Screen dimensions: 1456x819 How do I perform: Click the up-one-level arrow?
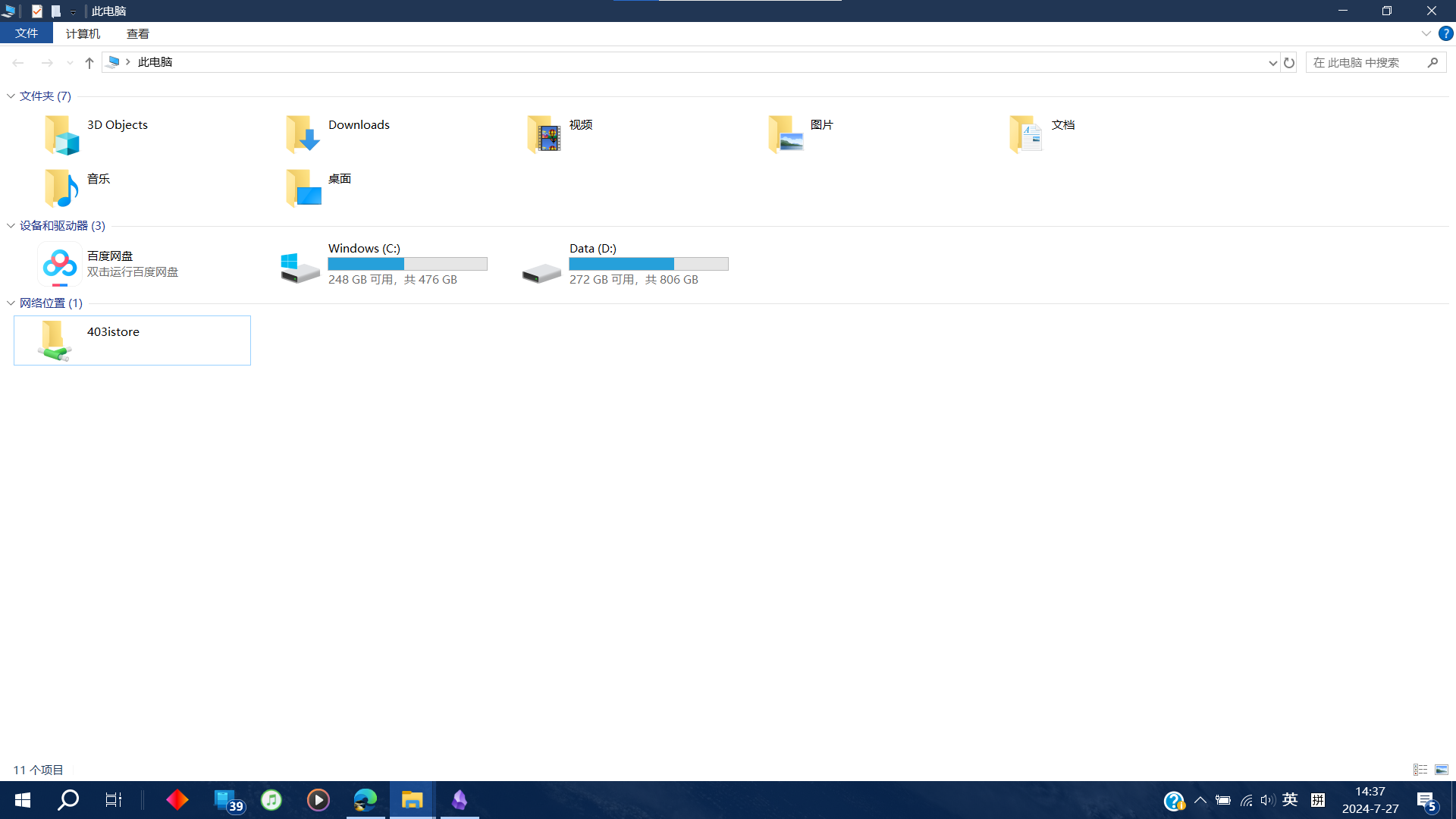(89, 62)
